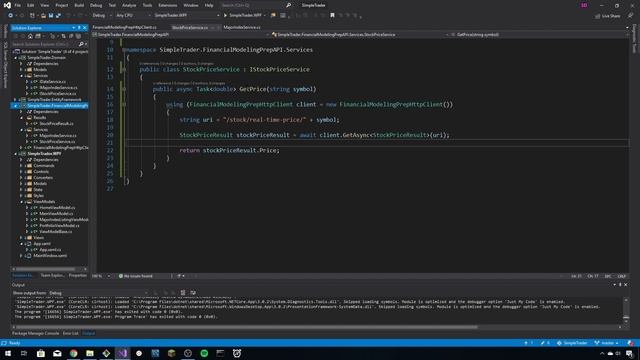
Task: Click the Save All toolbar icon
Action: coord(58,16)
